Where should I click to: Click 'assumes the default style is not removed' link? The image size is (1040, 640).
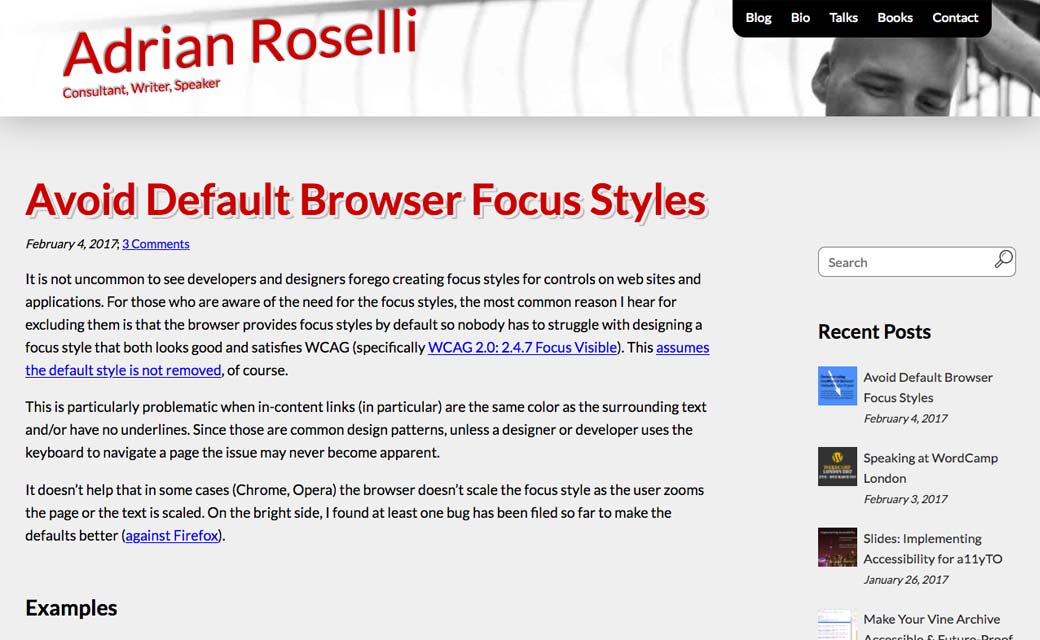tap(123, 370)
